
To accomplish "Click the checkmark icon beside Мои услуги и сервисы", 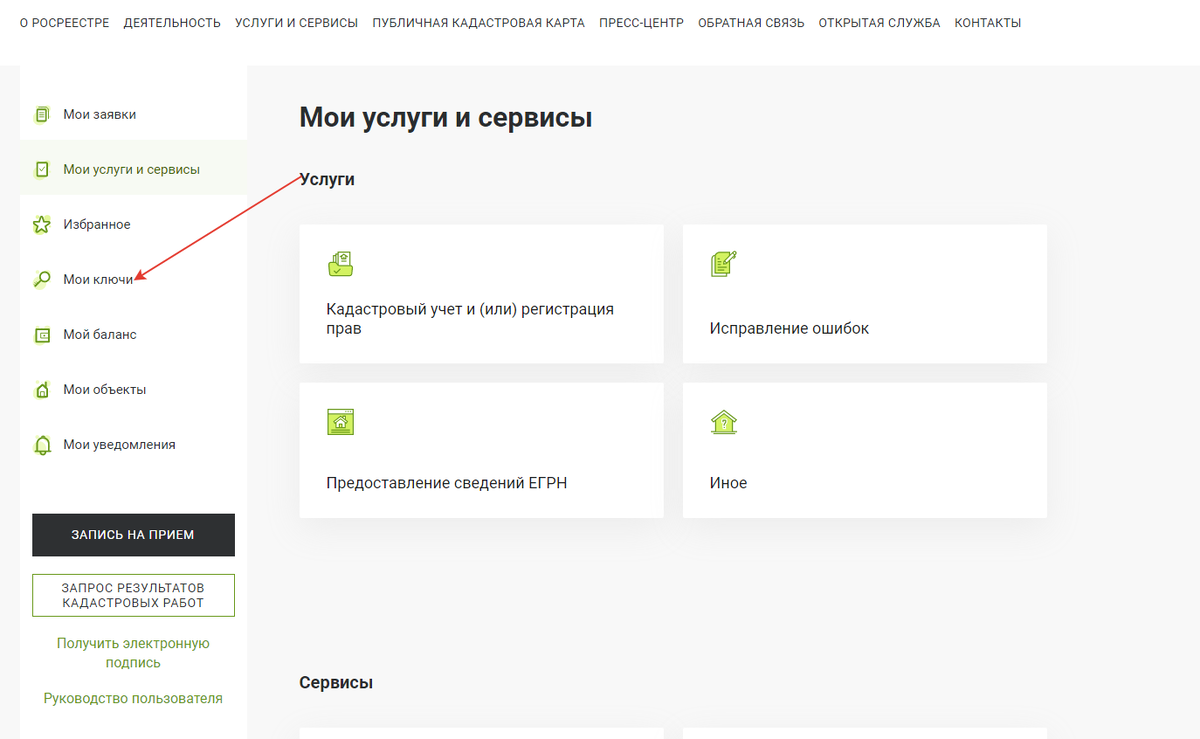I will tap(42, 169).
